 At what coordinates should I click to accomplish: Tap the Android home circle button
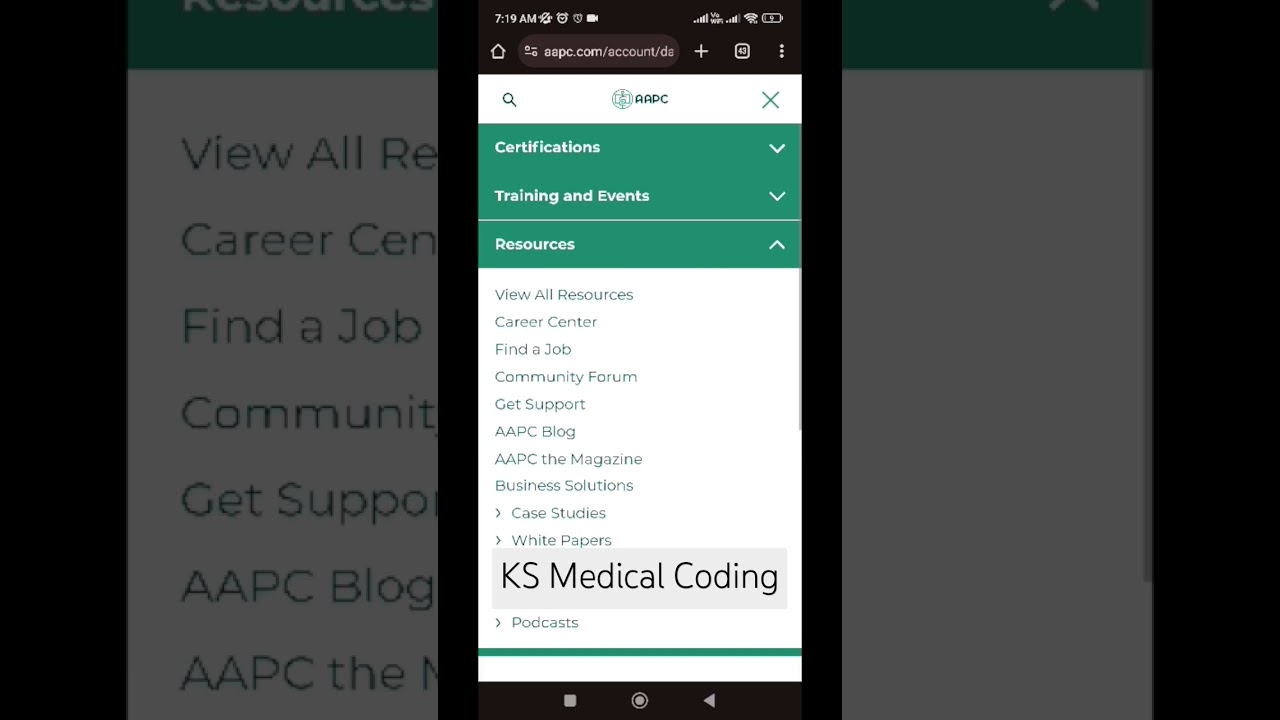click(x=640, y=701)
